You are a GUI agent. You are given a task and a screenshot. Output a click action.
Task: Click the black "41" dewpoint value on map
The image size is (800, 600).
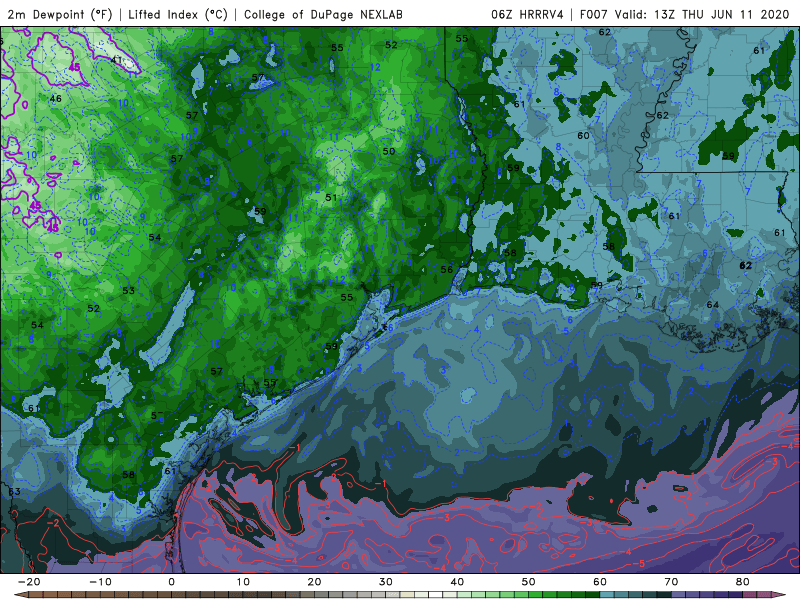click(117, 60)
